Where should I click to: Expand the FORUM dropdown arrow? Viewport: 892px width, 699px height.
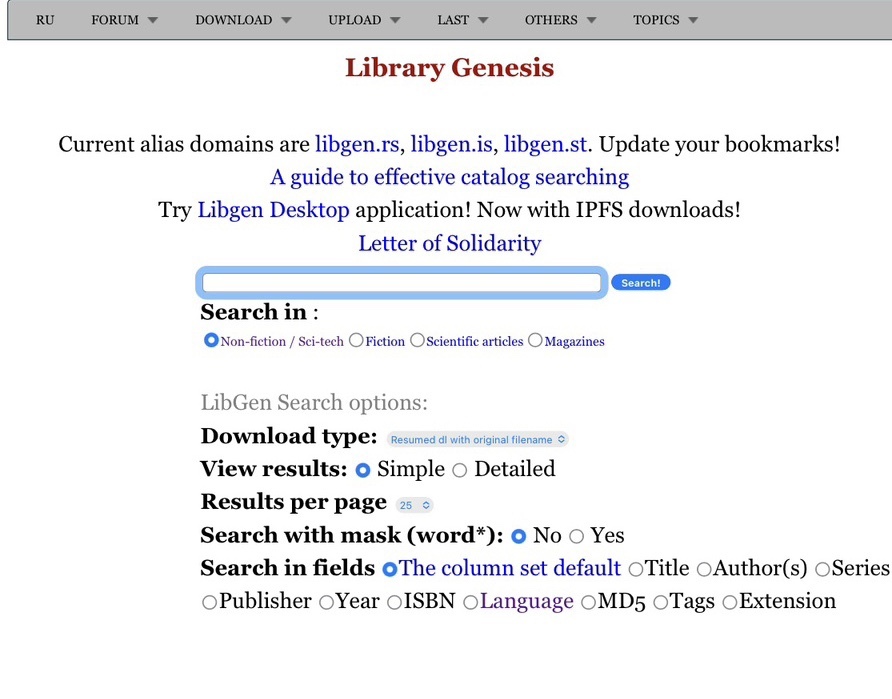click(152, 20)
